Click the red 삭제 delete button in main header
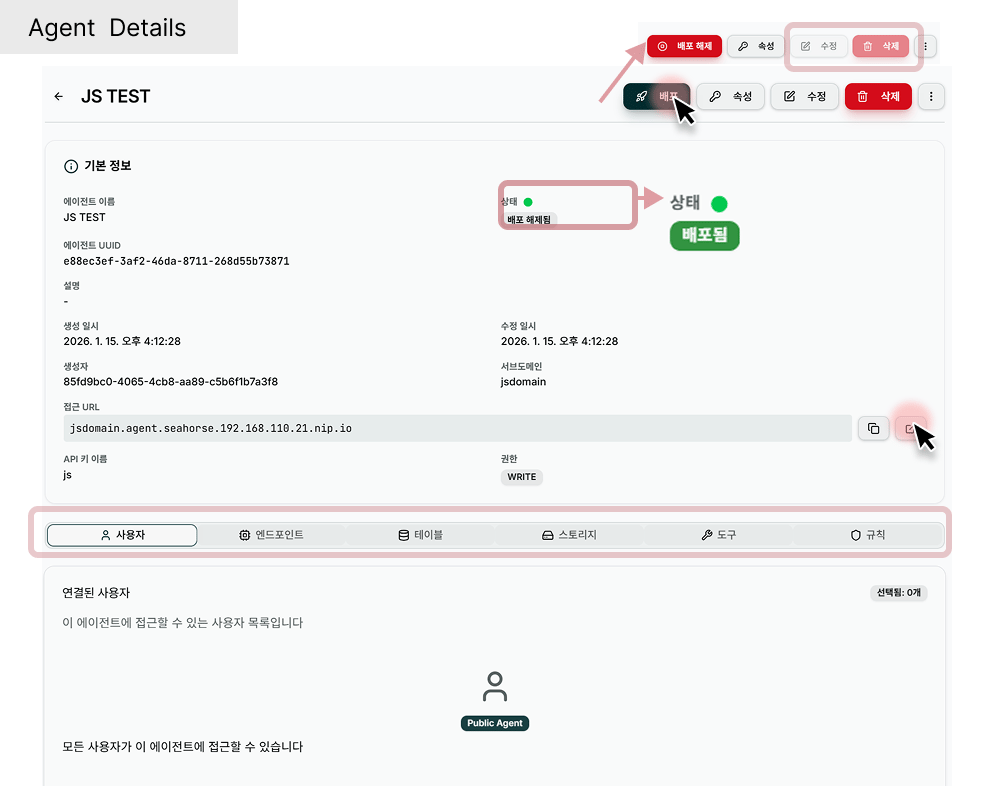The image size is (982, 804). coord(878,96)
